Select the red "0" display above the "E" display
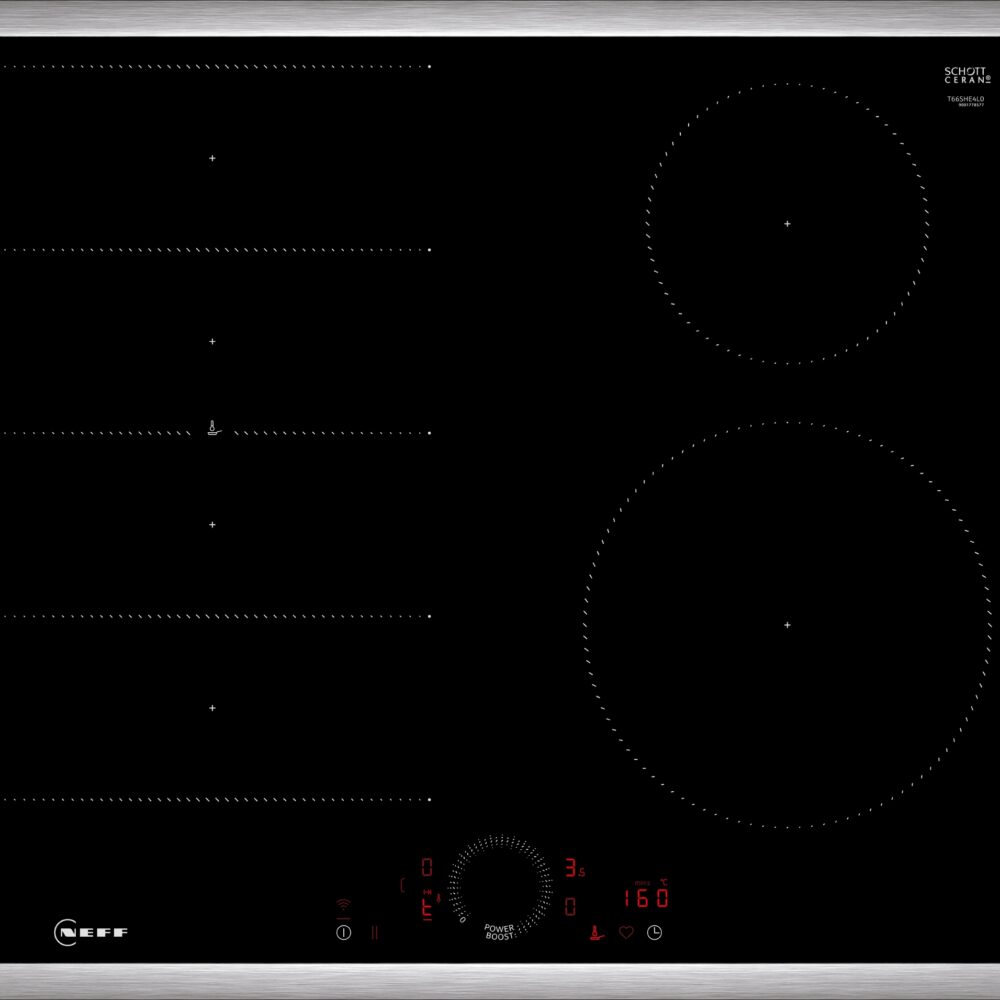 pyautogui.click(x=427, y=867)
